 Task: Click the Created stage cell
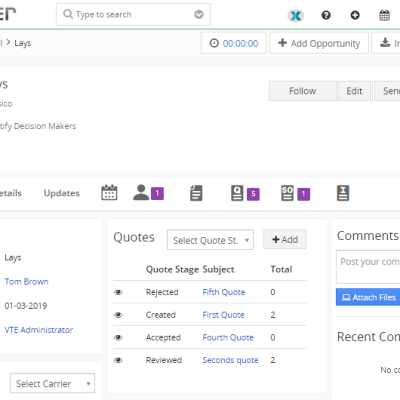pos(160,315)
